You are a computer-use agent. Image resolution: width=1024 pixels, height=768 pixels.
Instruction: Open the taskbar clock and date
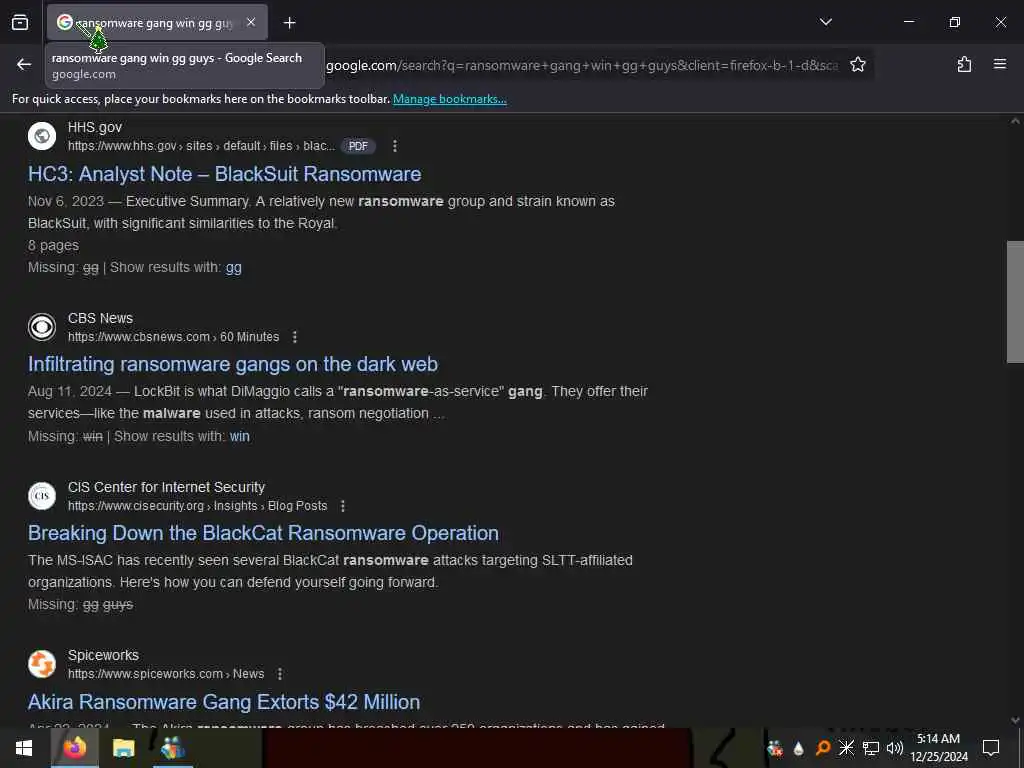click(939, 748)
